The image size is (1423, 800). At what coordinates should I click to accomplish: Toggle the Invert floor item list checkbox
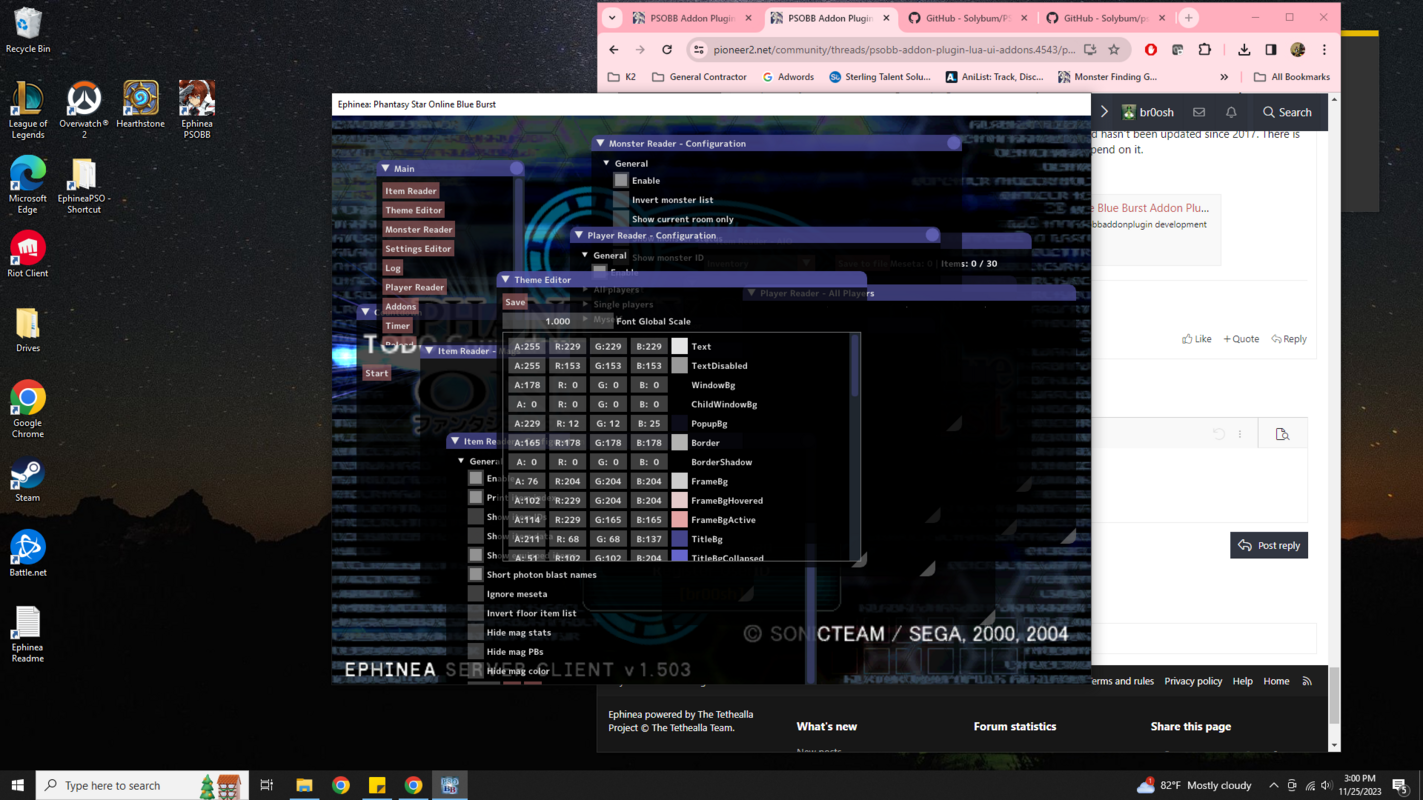[x=476, y=613]
